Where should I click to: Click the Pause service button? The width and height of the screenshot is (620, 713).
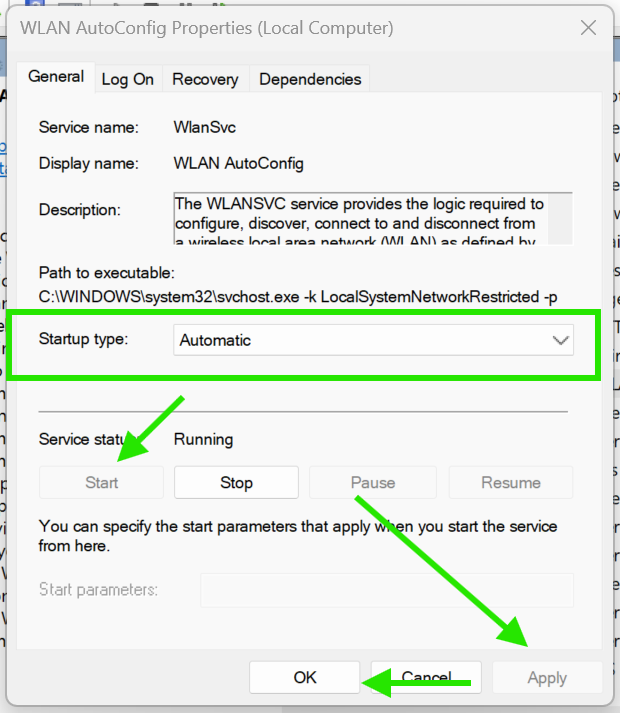373,482
